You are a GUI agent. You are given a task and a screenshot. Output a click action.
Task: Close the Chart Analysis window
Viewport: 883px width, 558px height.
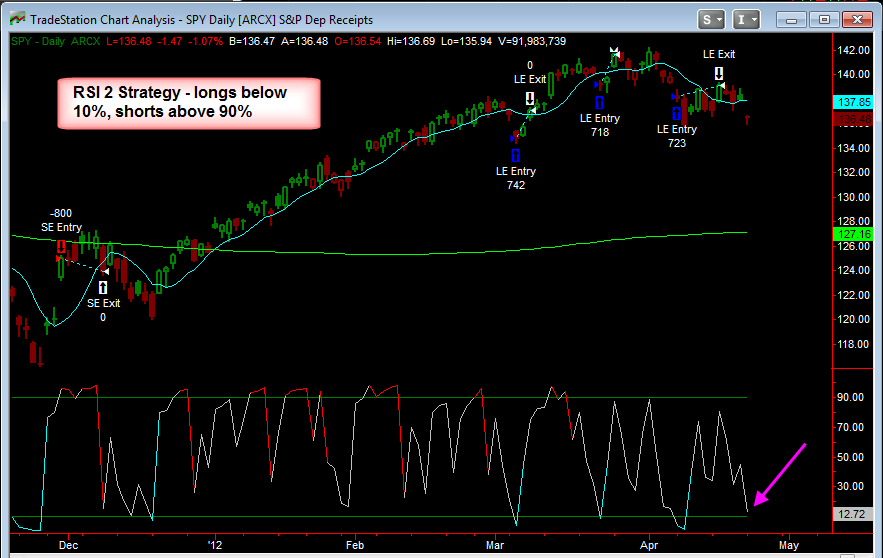pos(857,20)
